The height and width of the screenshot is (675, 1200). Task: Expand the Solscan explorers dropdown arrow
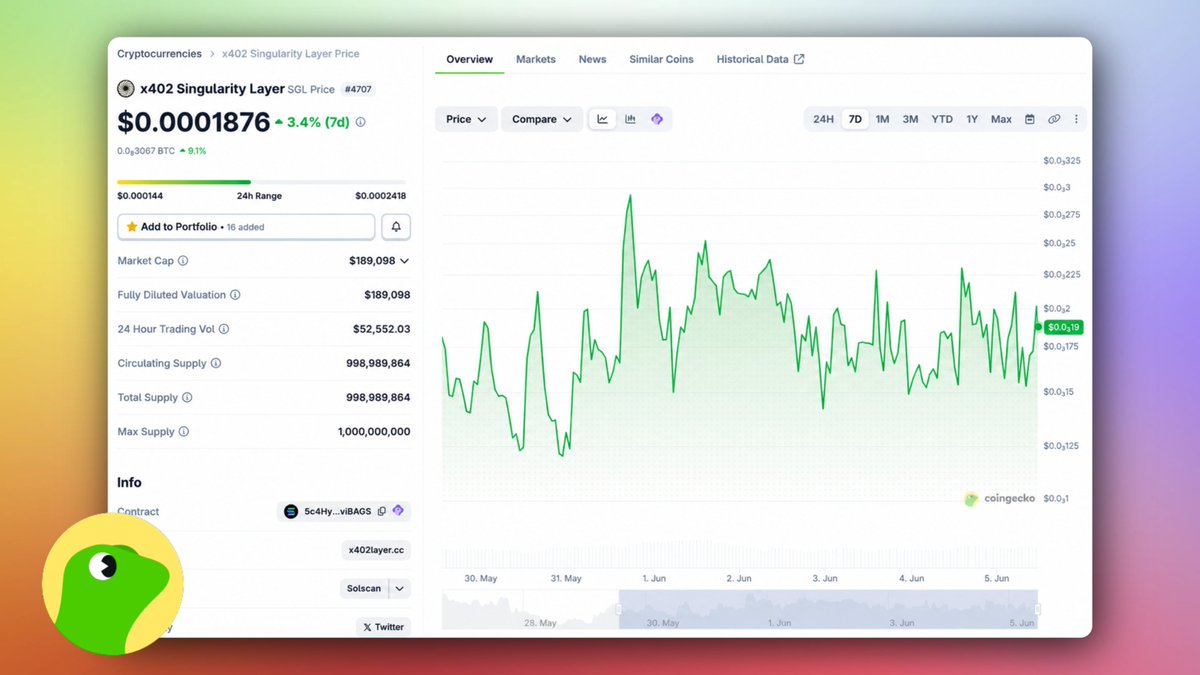399,588
